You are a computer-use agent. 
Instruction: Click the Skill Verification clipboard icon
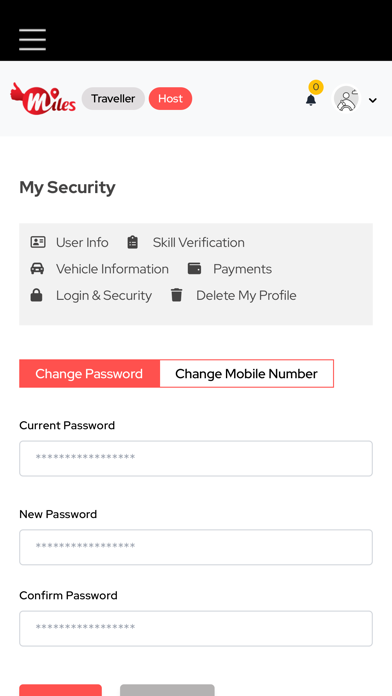point(133,242)
